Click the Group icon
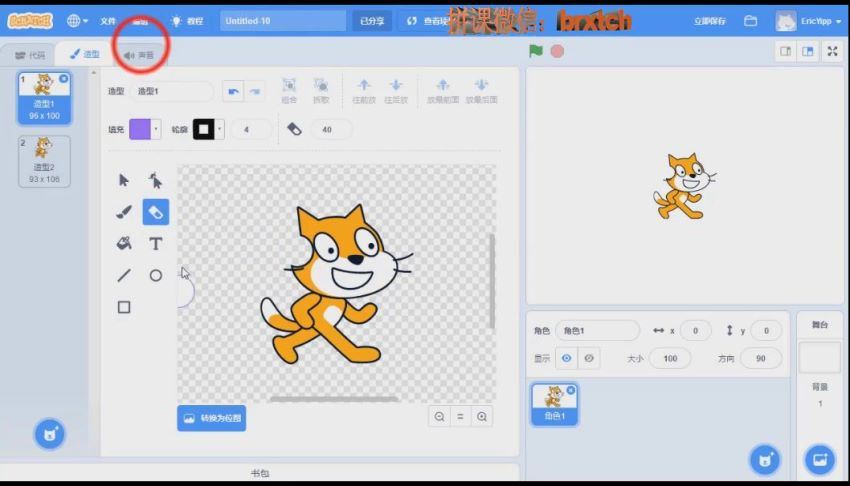This screenshot has width=850, height=486. 289,90
